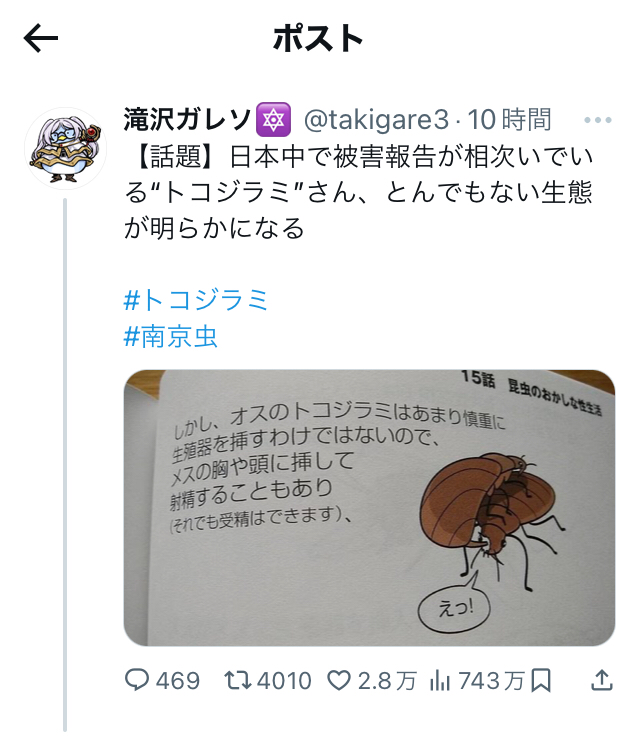Viewport: 640px width, 738px height.
Task: Click the 2.8万 likes count
Action: (x=387, y=681)
